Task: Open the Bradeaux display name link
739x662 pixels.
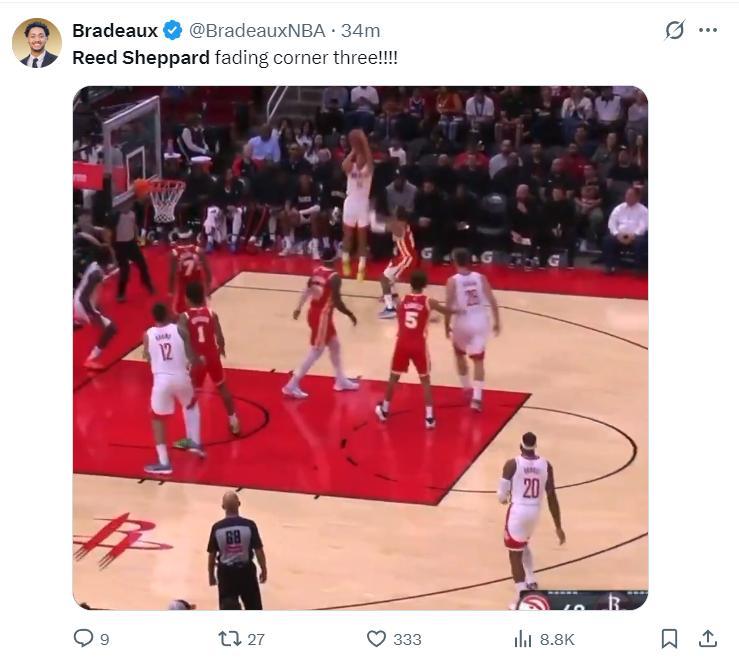Action: pyautogui.click(x=115, y=31)
